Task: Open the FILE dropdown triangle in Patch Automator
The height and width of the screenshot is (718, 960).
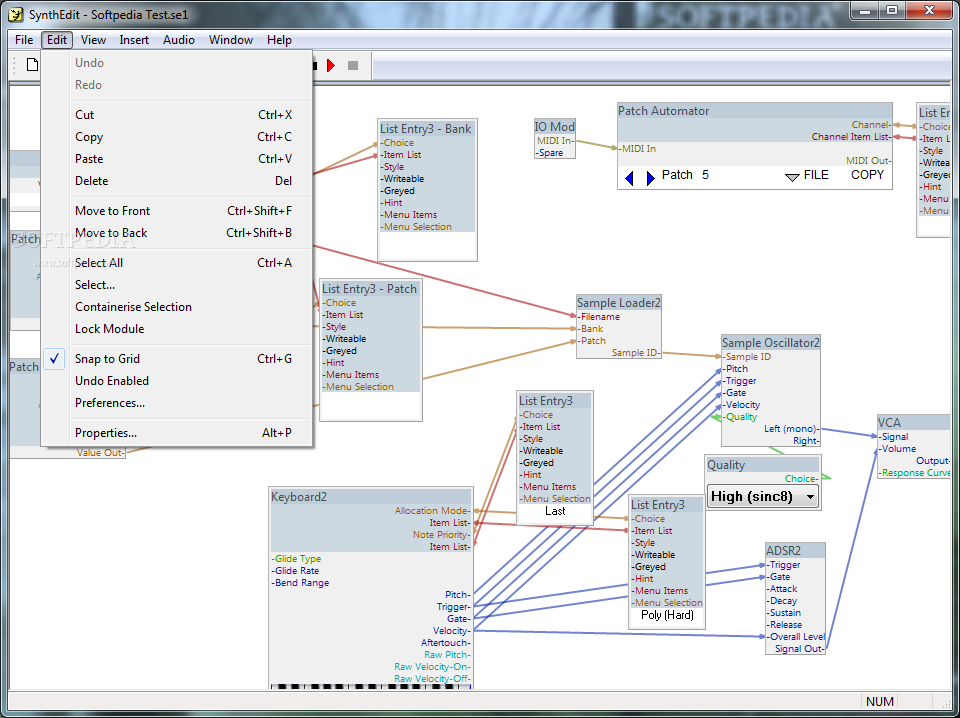Action: (791, 176)
